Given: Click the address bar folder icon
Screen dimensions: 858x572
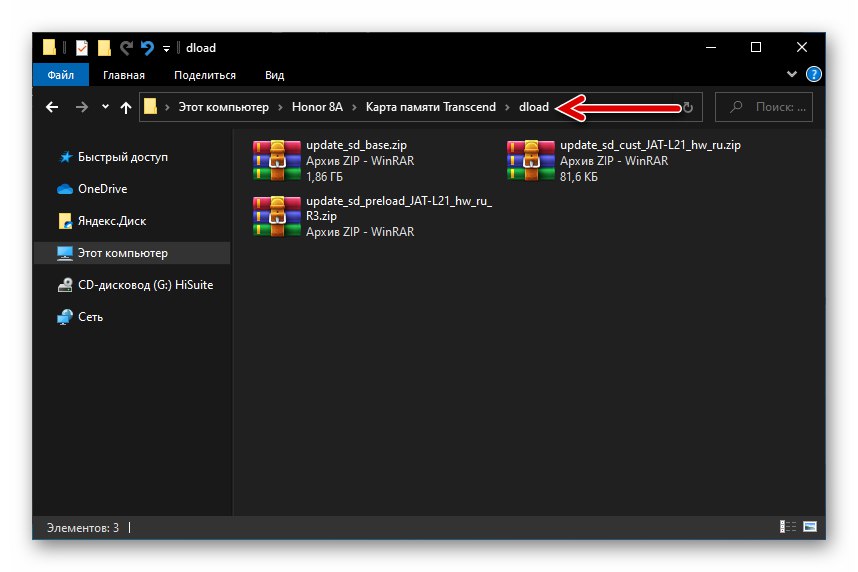Looking at the screenshot, I should pos(150,106).
